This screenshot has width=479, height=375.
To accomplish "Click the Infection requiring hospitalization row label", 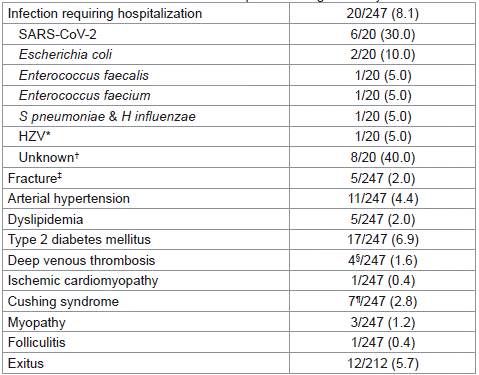I will tap(105, 14).
